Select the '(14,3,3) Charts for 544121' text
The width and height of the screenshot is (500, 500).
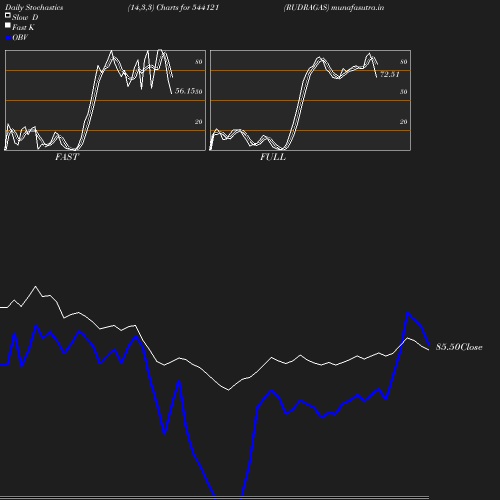coord(173,7)
